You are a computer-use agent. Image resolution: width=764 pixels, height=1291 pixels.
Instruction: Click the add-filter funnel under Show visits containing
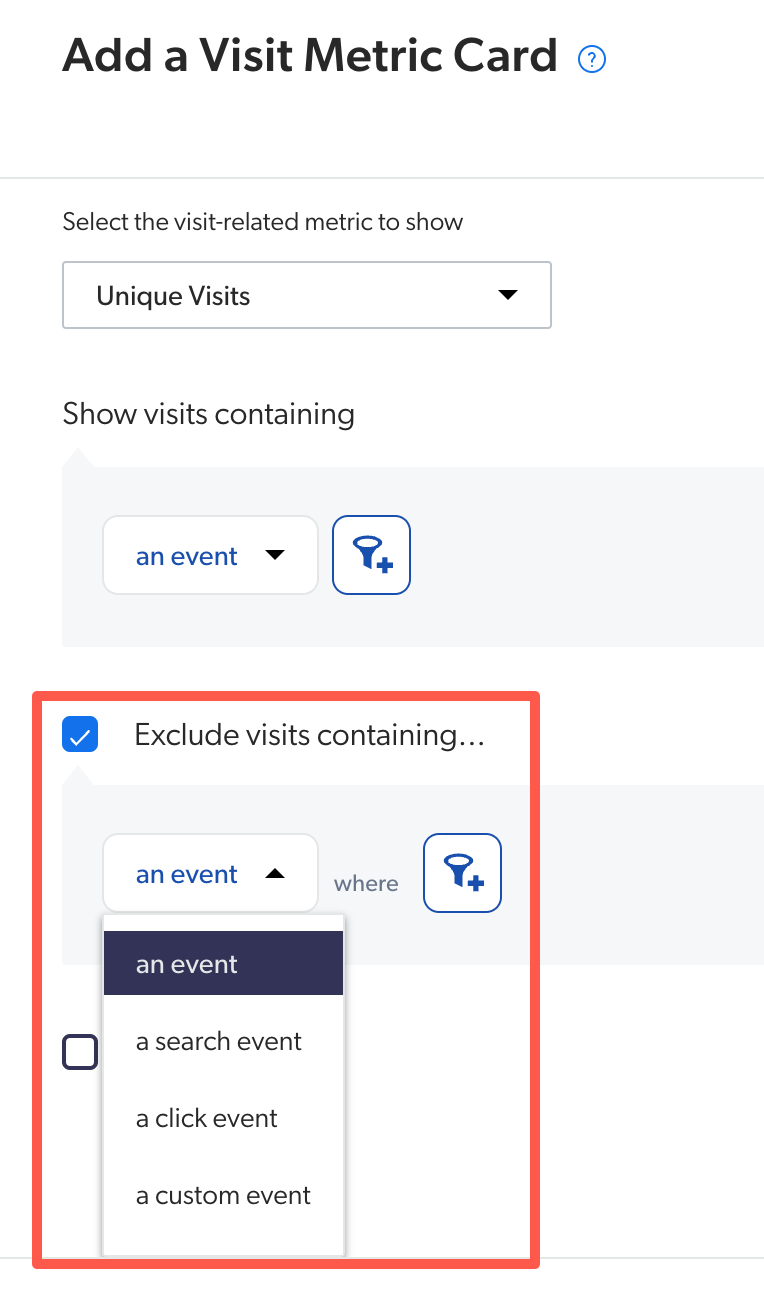pos(371,554)
